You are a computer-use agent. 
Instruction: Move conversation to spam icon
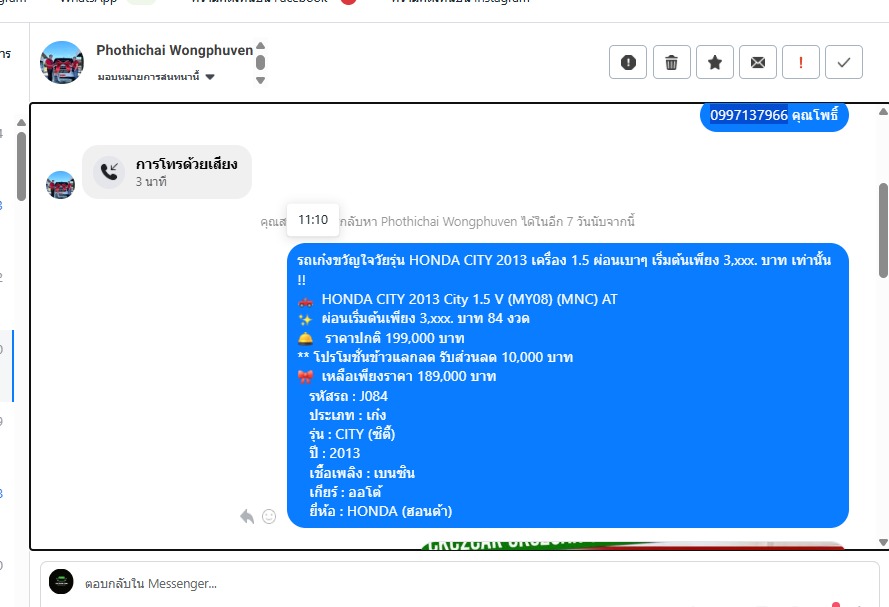(628, 62)
